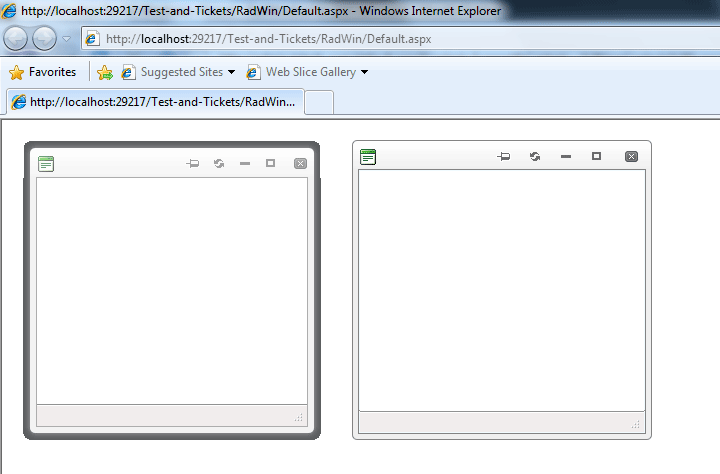Click the Internet Explorer logo in title bar
The image size is (720, 474).
(x=9, y=11)
